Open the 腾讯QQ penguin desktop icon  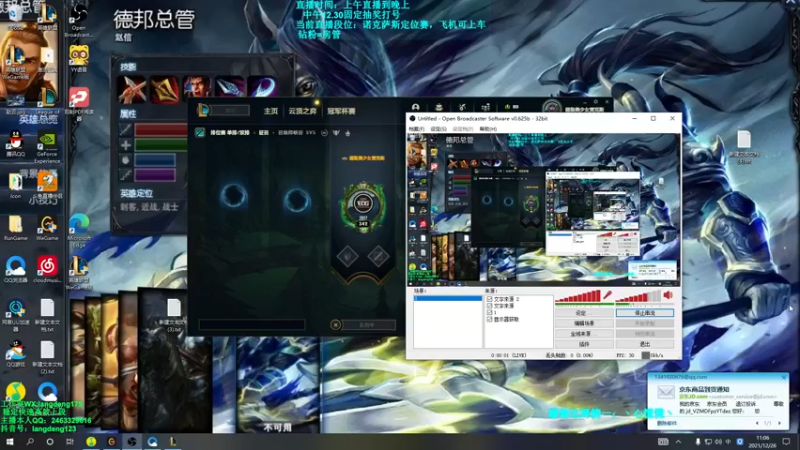(15, 144)
